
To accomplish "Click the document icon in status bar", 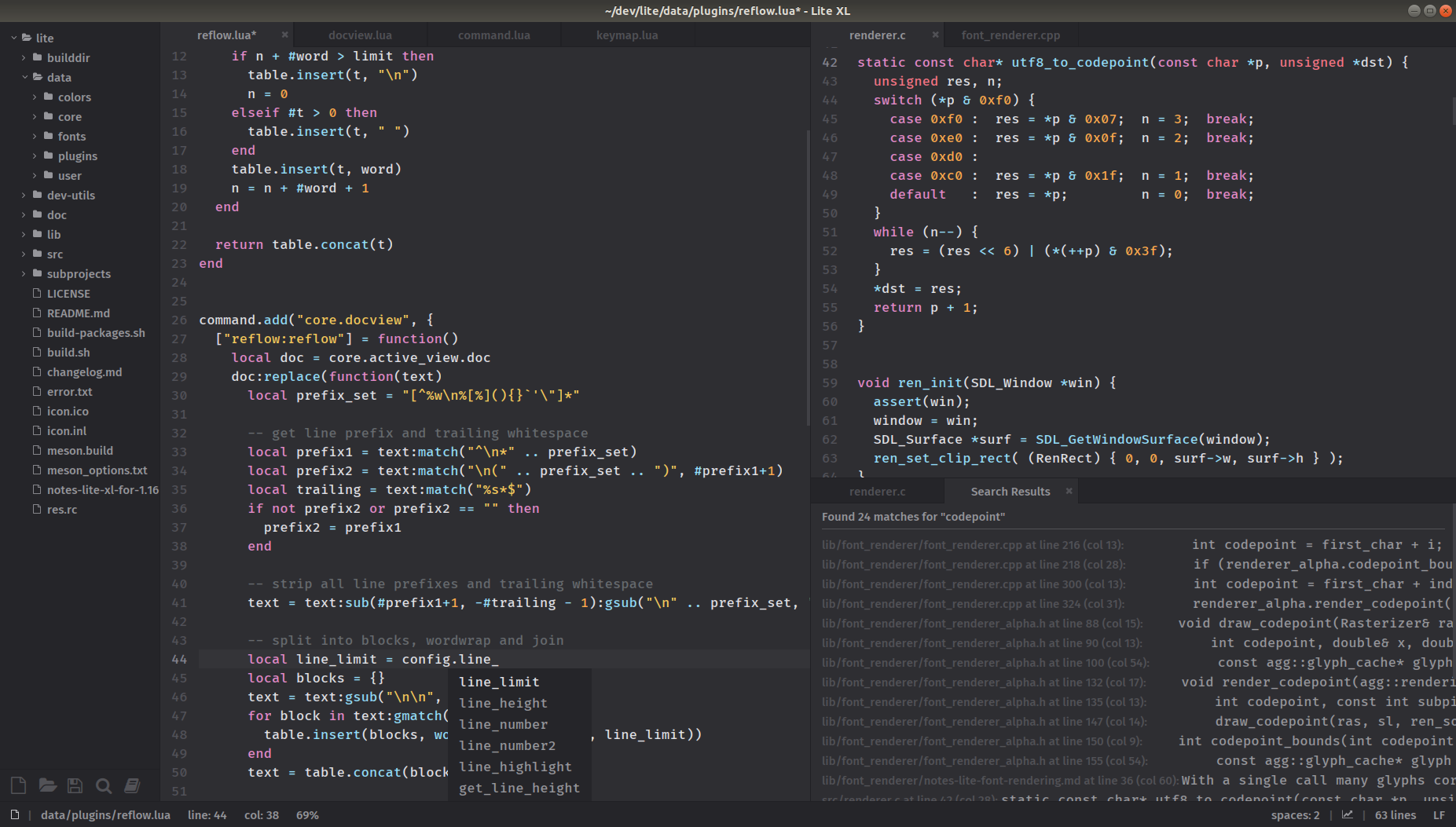I will (15, 815).
